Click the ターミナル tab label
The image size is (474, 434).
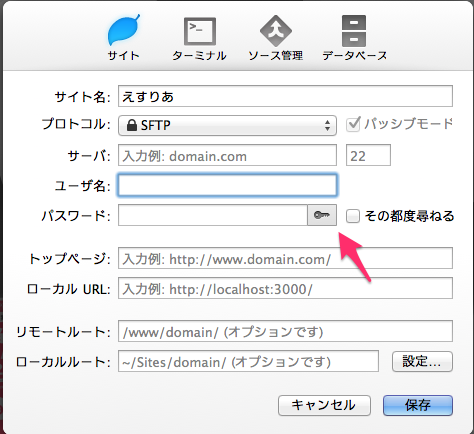tap(199, 56)
